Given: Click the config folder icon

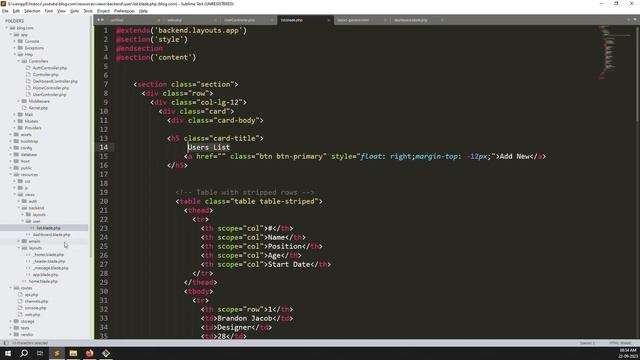Looking at the screenshot, I should click(x=16, y=148).
